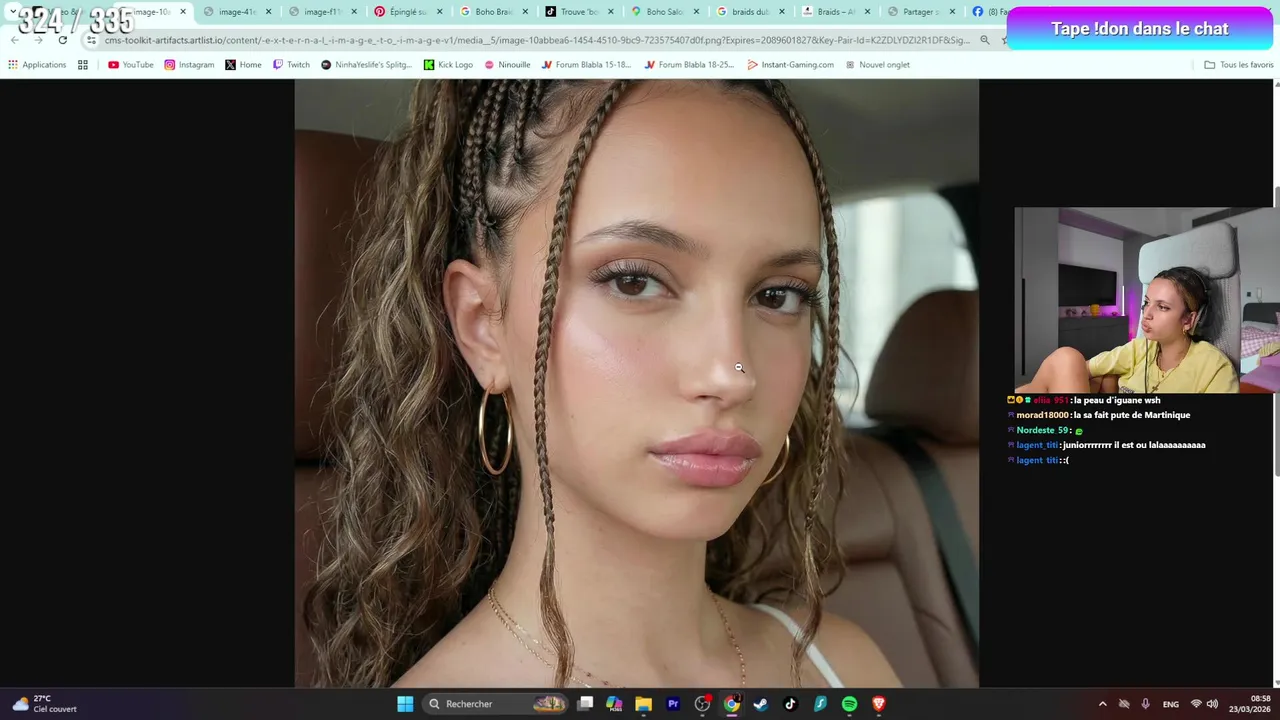Click chat message 'juniorrrrrrrr il est ou lalaaaaaaaaaa'
This screenshot has height=720, width=1280.
tap(1134, 445)
